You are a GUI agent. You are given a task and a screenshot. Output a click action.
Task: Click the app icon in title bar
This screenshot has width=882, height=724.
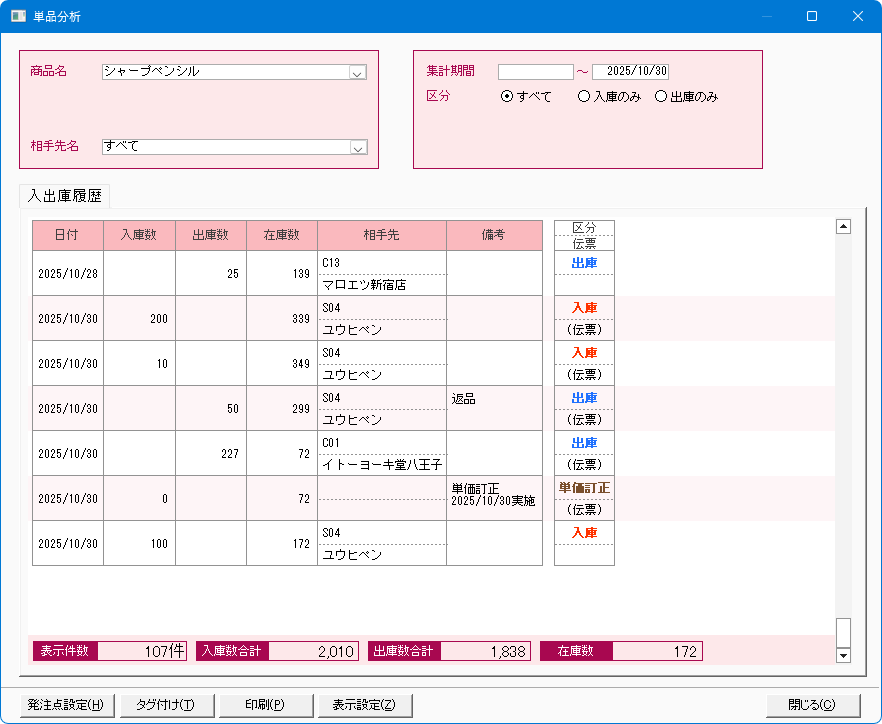click(18, 16)
